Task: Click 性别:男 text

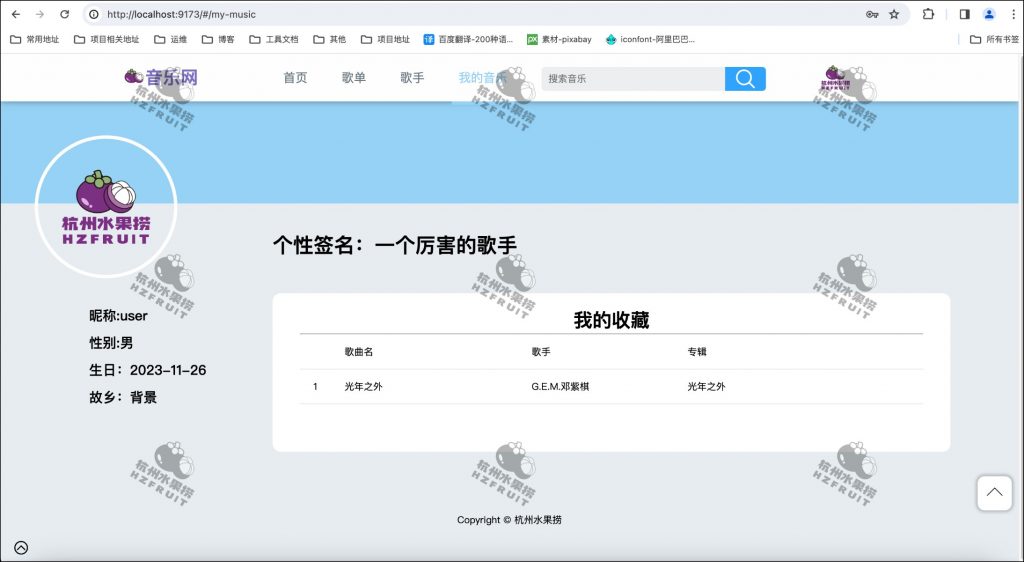Action: 111,343
